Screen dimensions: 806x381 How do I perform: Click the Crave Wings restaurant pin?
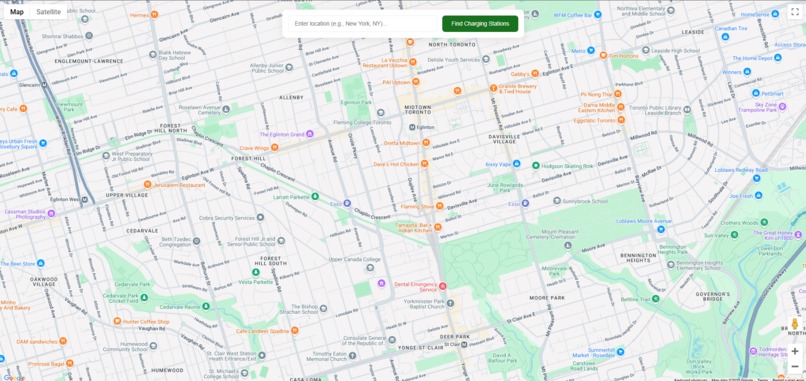(275, 148)
